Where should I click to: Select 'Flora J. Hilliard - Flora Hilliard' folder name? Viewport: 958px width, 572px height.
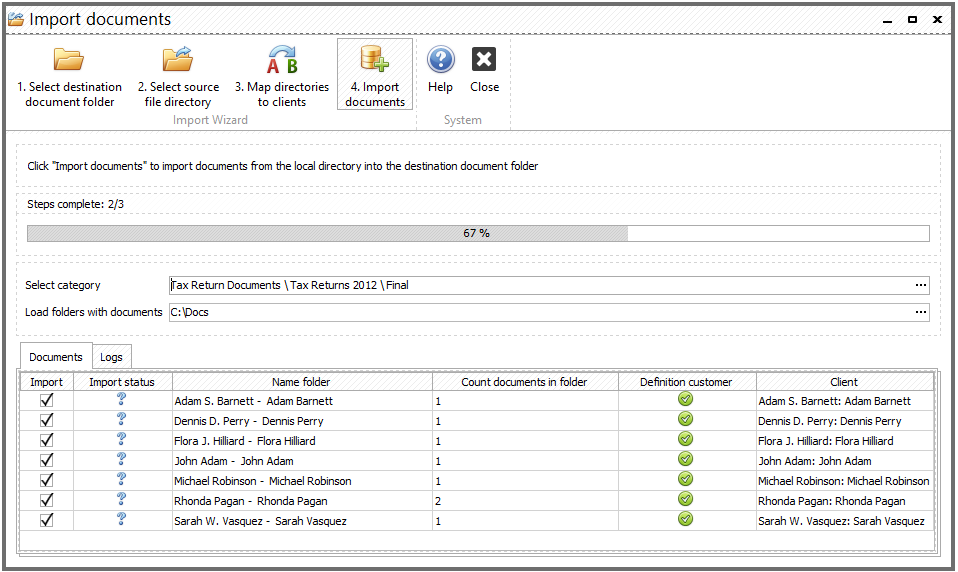point(245,441)
